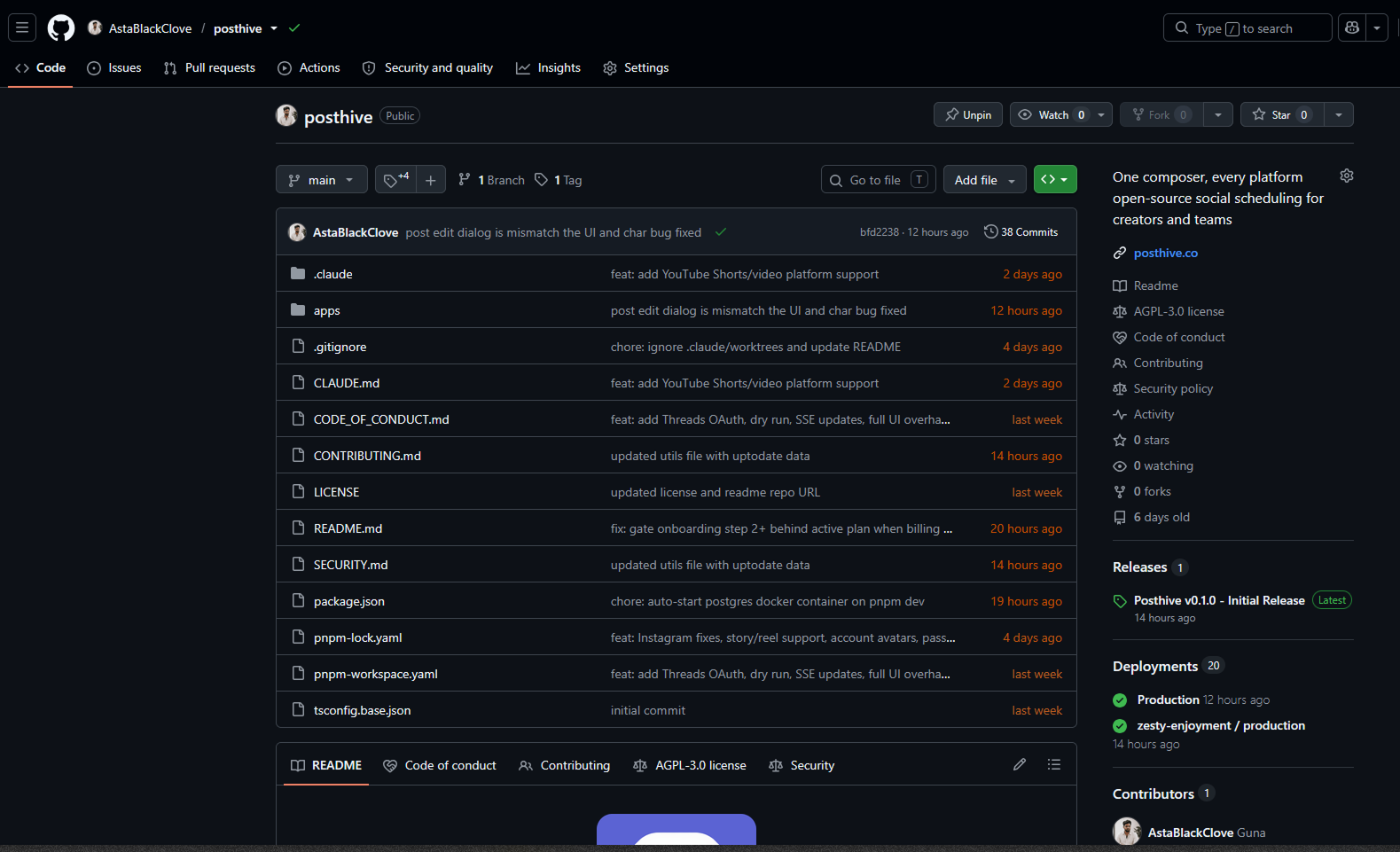Screen dimensions: 1400x852
Task: Open the .claude folder icon
Action: pyautogui.click(x=298, y=274)
